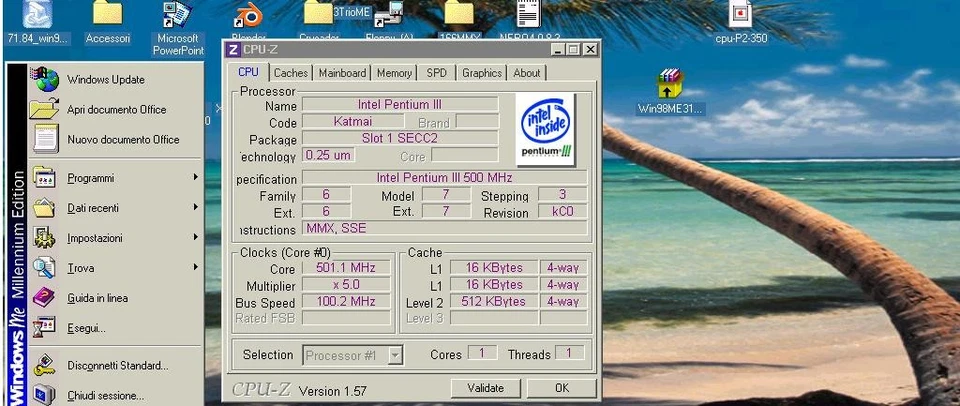Click the Cores count value
The height and width of the screenshot is (406, 960).
(482, 353)
